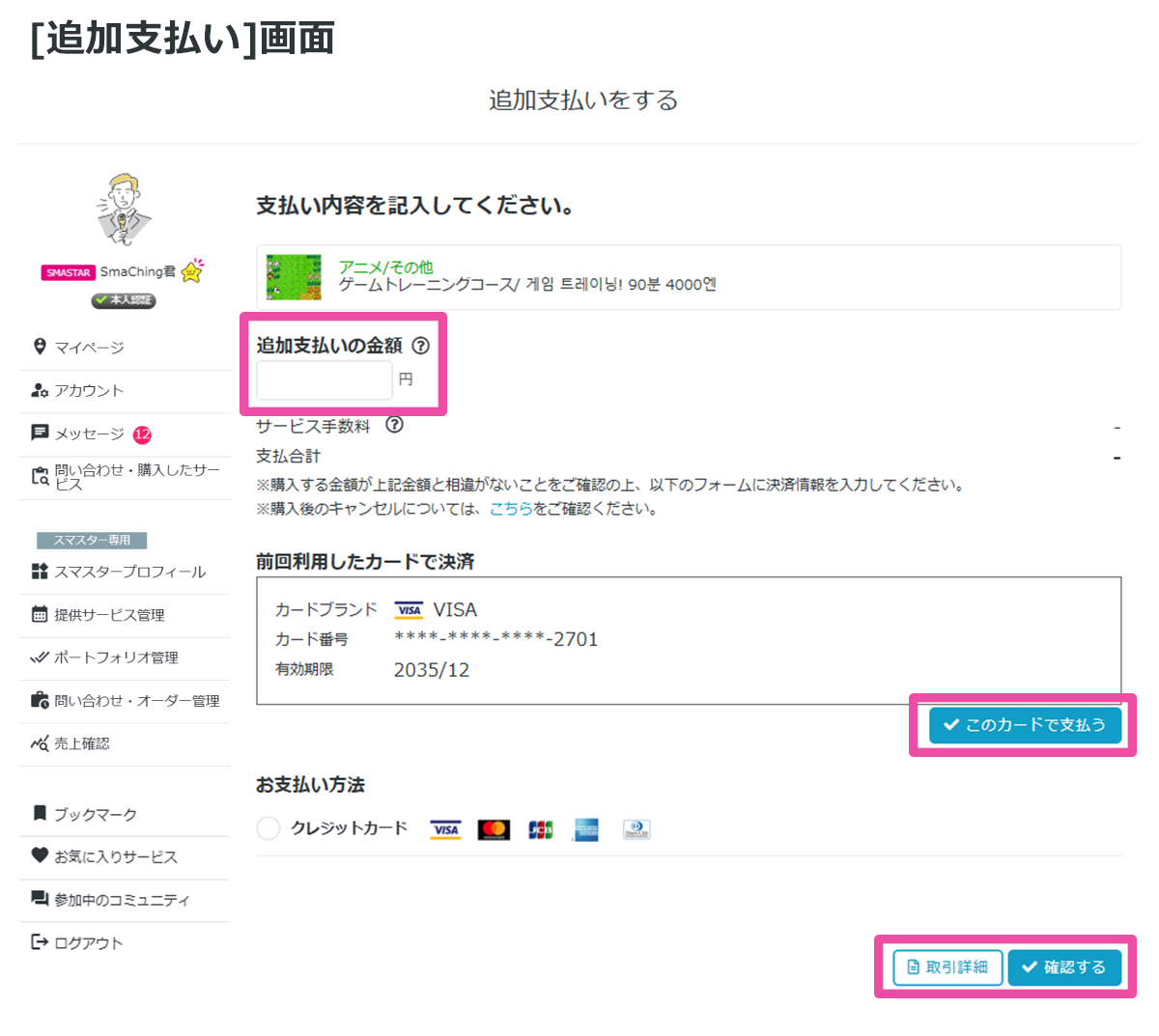Click the game service thumbnail image
Image resolution: width=1159 pixels, height=1036 pixels.
pyautogui.click(x=294, y=277)
